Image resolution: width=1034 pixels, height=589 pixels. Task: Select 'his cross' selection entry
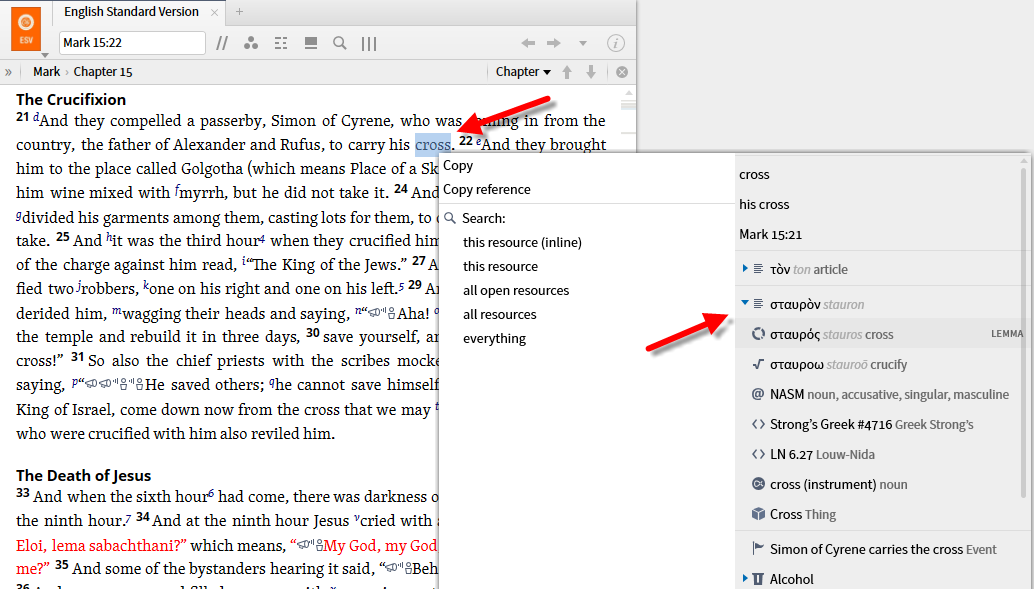[764, 204]
